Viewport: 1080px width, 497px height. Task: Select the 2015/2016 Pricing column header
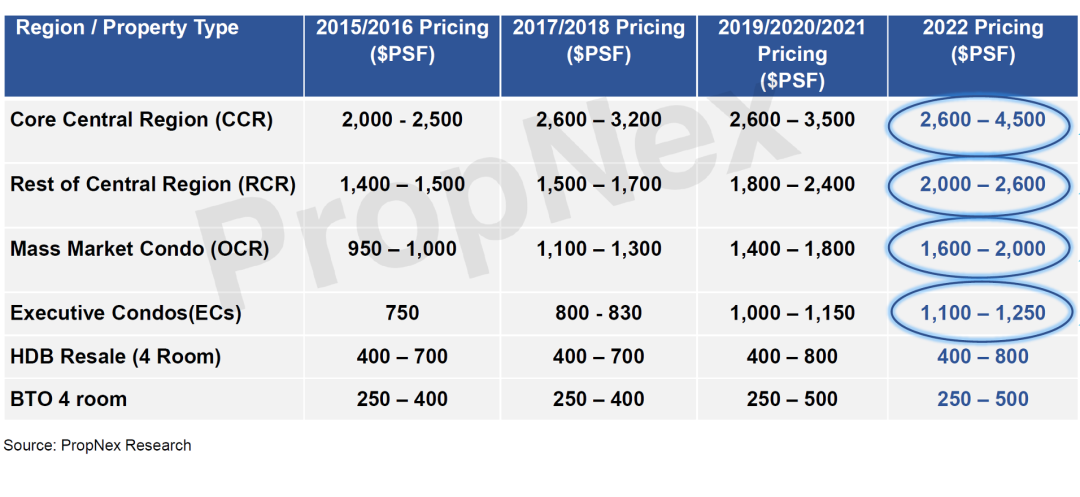[402, 41]
